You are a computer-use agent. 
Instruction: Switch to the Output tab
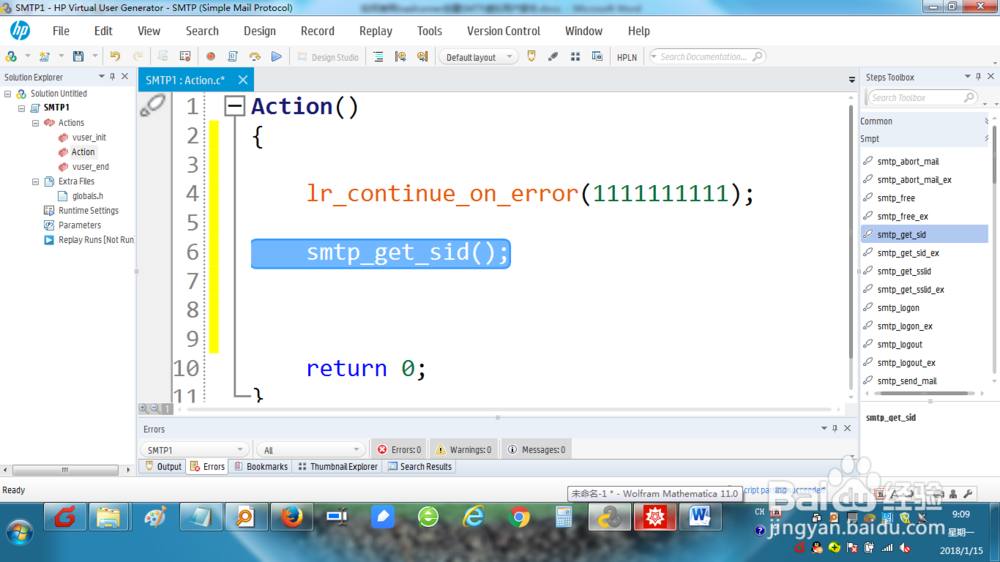tap(163, 466)
